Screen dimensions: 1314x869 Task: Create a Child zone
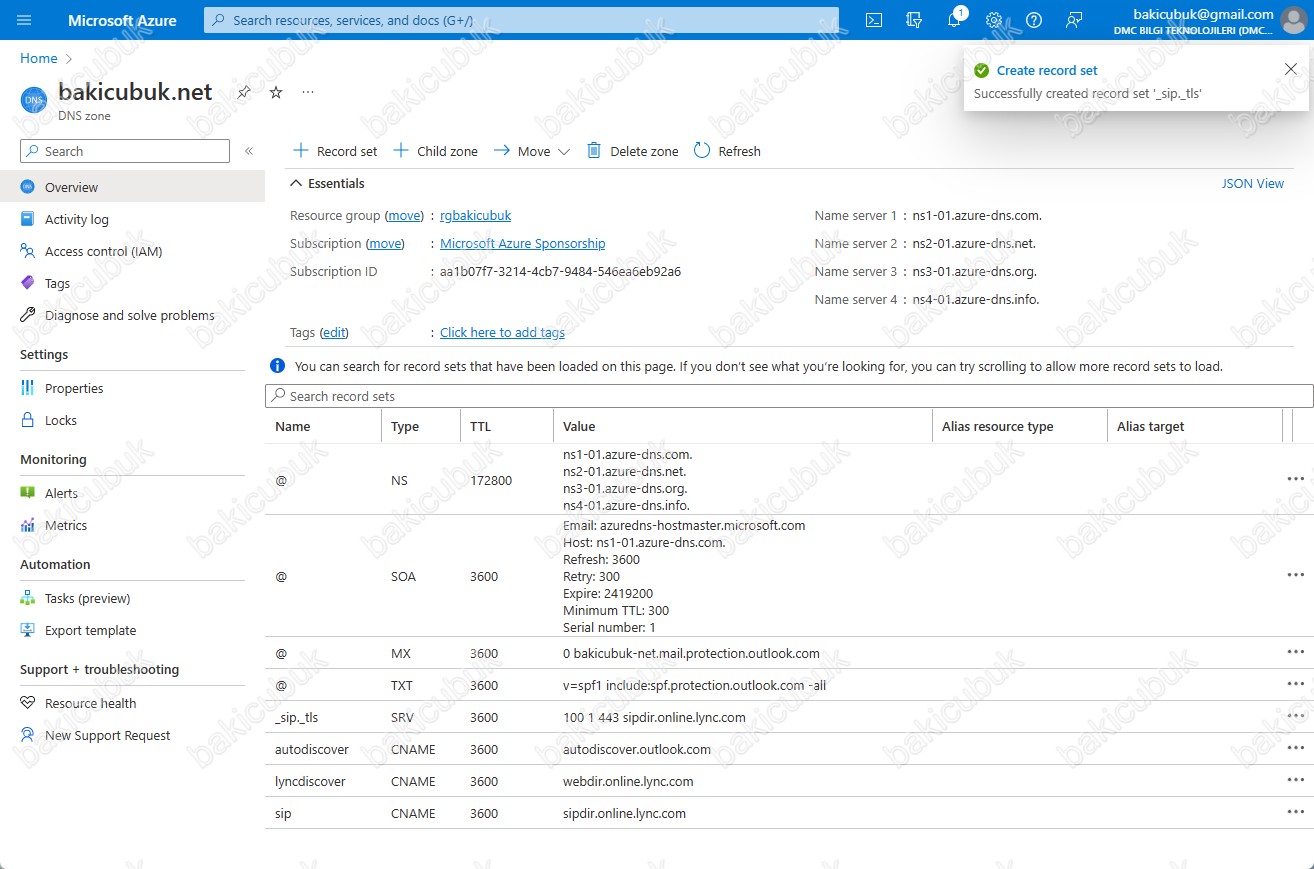[435, 151]
